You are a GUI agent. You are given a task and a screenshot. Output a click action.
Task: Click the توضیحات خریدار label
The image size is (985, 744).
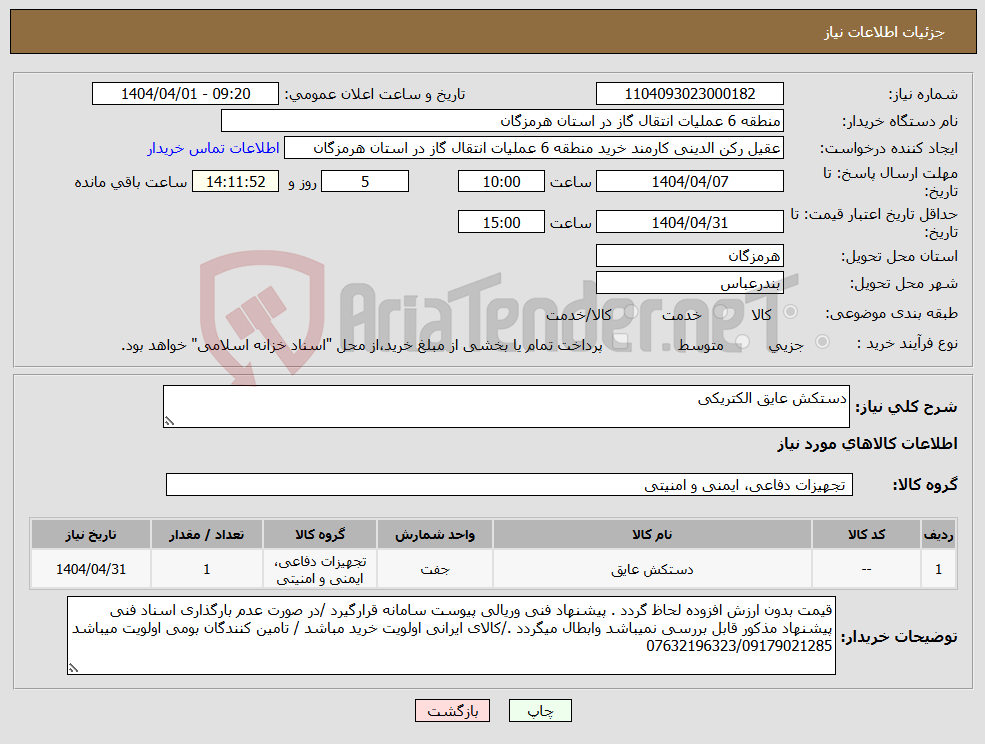click(899, 637)
